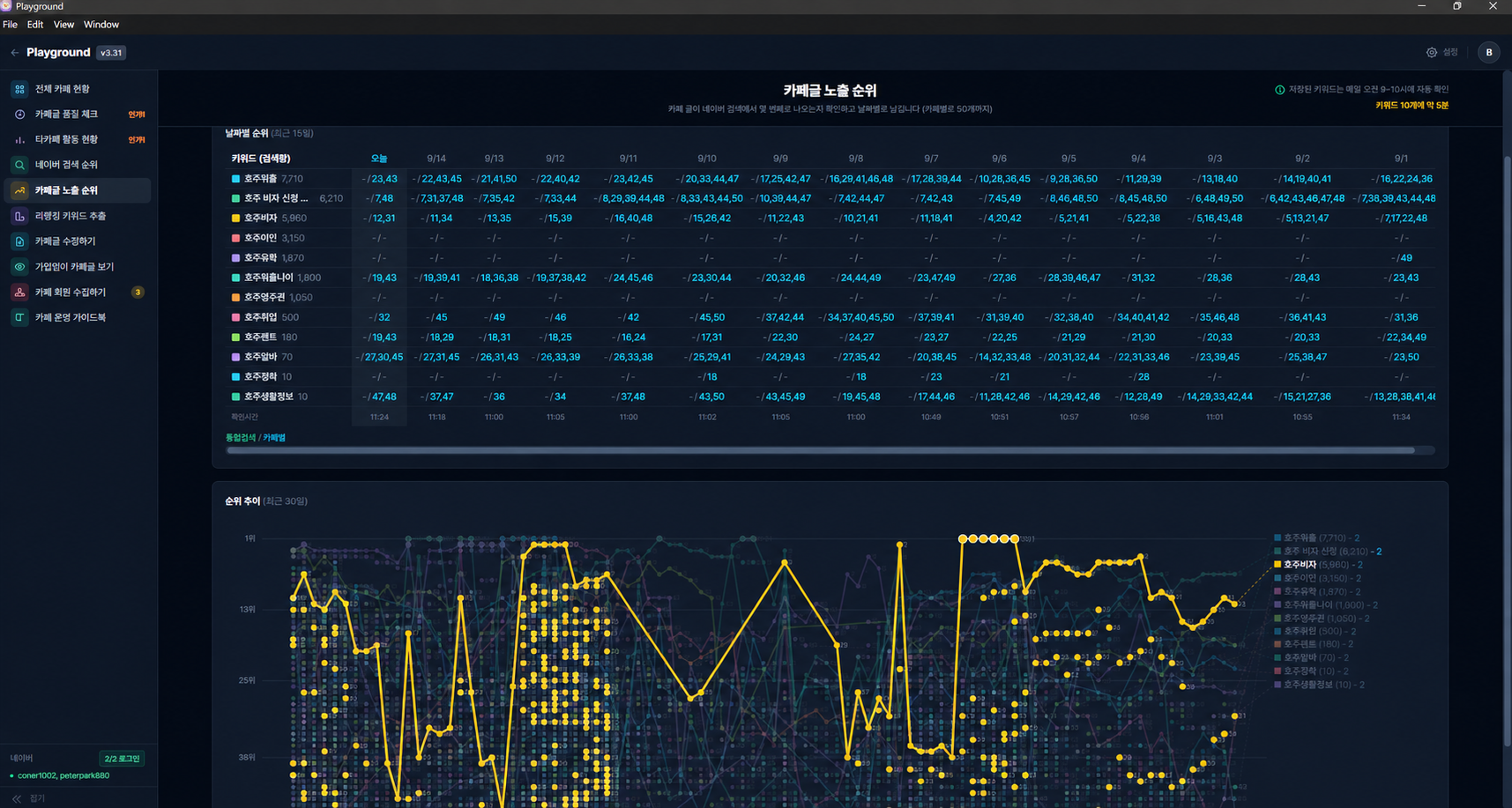Click the 카페글 노출 순위 page heading

pos(830,91)
